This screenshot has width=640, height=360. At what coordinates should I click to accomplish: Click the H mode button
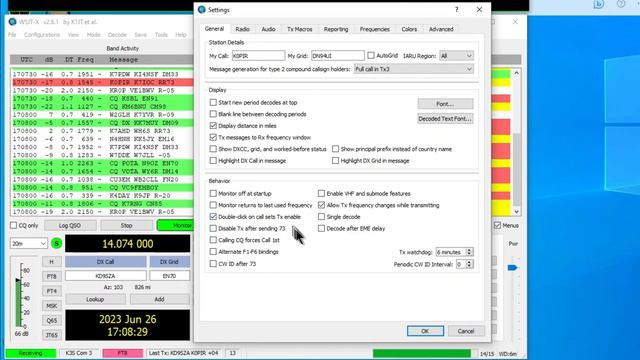[x=51, y=262]
